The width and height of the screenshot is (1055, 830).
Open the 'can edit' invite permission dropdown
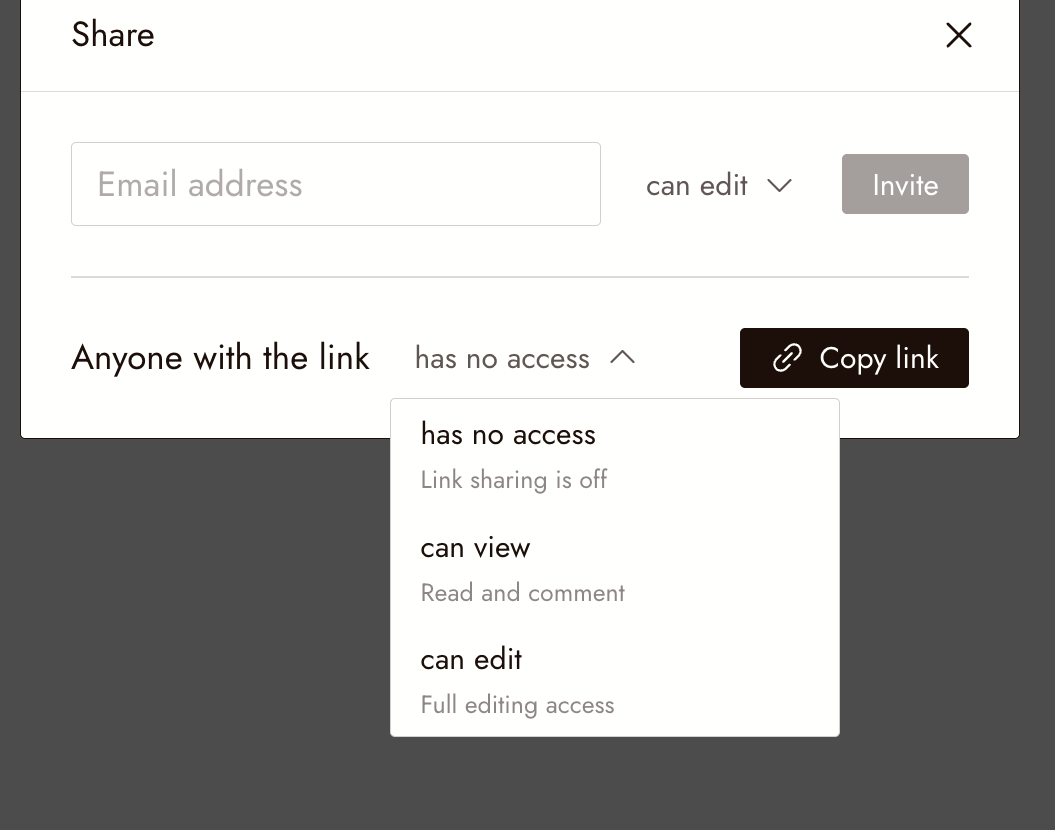pyautogui.click(x=719, y=185)
